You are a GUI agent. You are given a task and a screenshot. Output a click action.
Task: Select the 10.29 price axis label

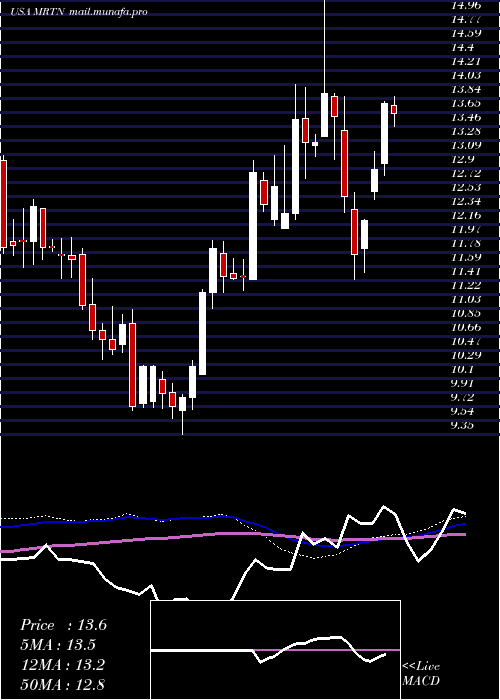(x=466, y=355)
